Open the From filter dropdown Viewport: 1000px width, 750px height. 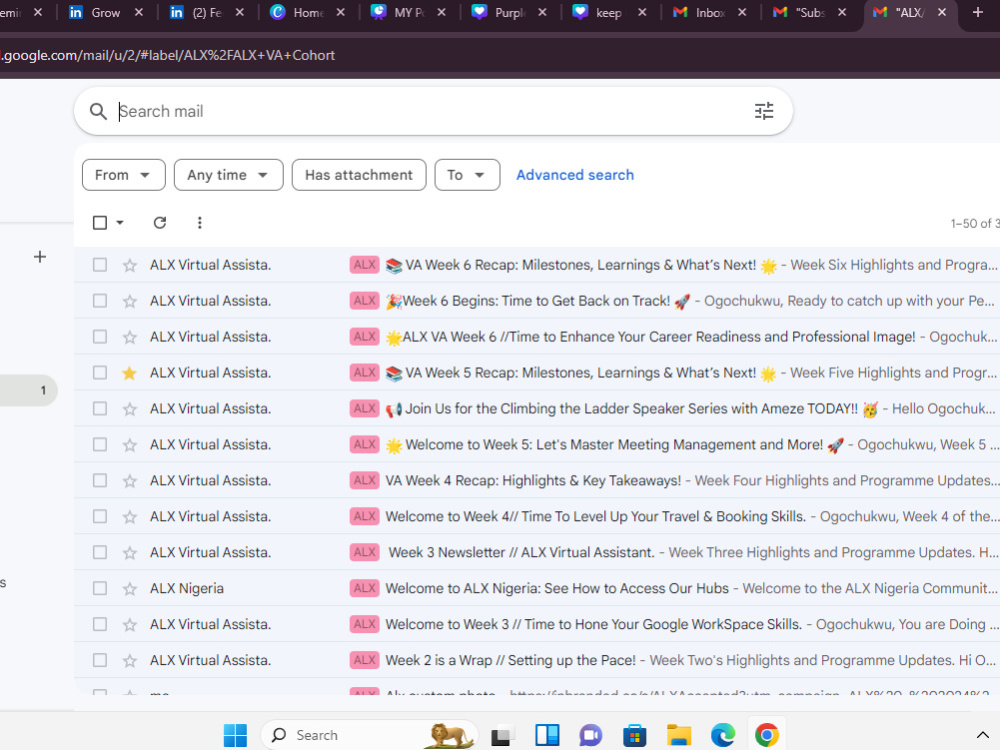[124, 175]
